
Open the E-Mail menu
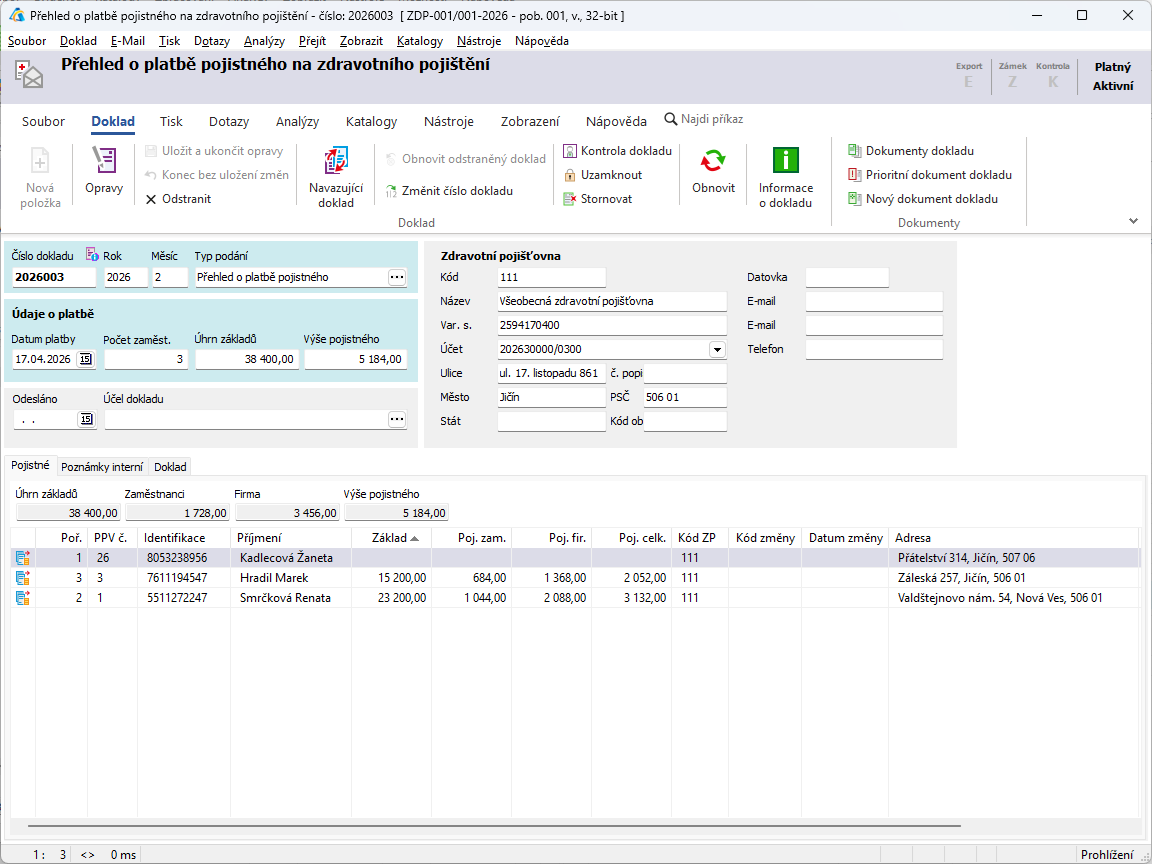[128, 41]
